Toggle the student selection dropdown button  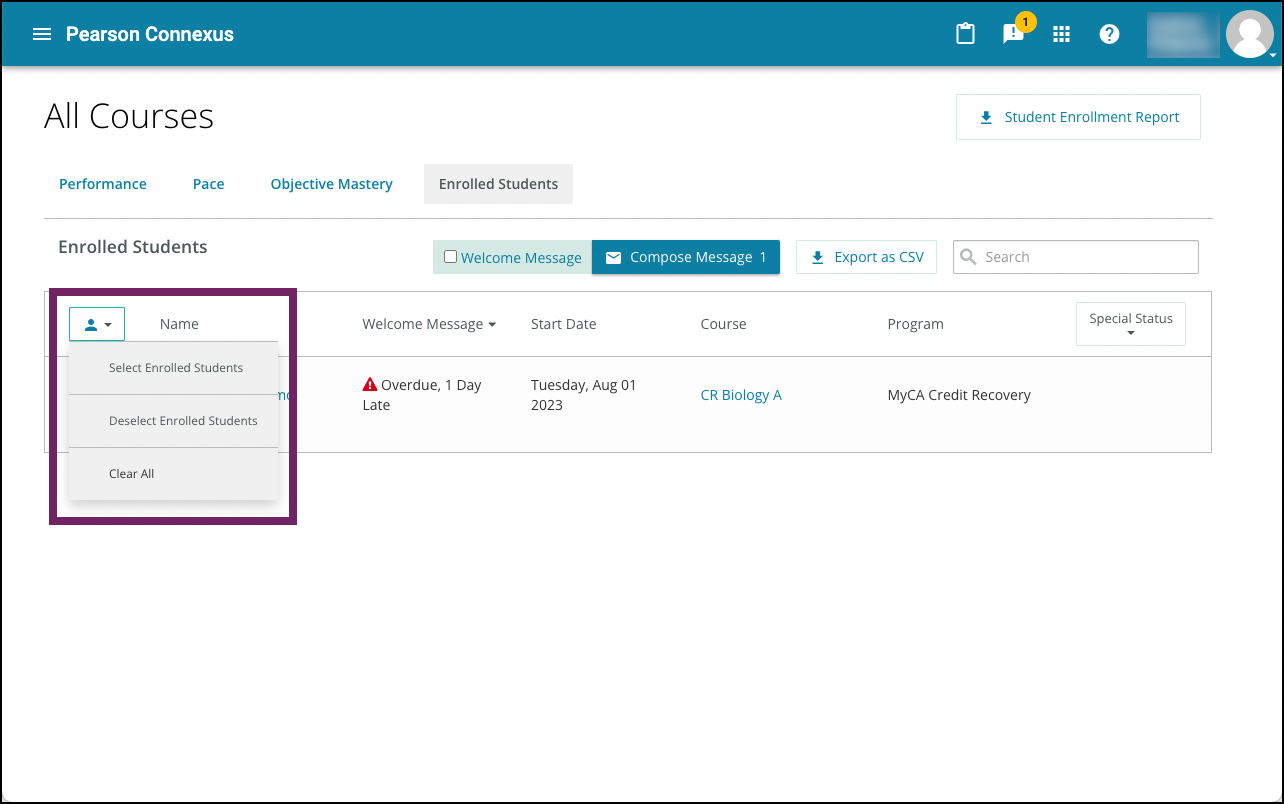pos(97,324)
